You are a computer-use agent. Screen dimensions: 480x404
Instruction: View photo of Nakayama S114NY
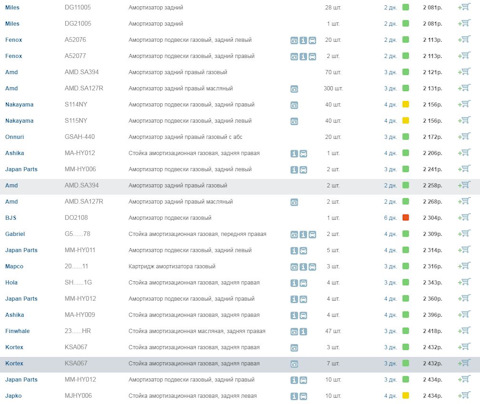tap(294, 105)
